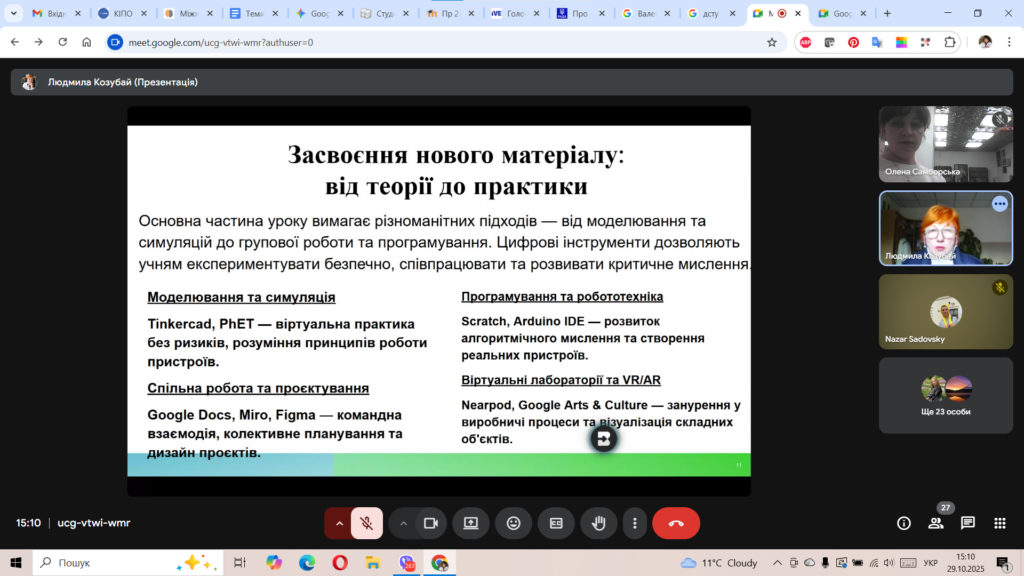Turn on closed captions
1024x576 pixels.
click(x=556, y=523)
